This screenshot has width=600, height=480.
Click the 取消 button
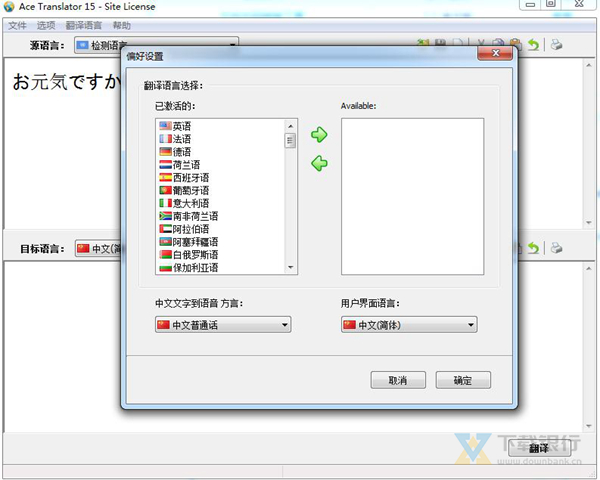pos(398,380)
